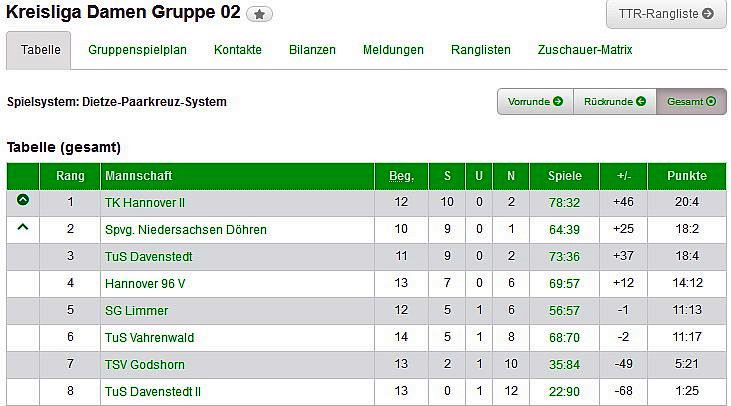Click the Hannover 96 V team link
The height and width of the screenshot is (406, 731).
(x=145, y=283)
